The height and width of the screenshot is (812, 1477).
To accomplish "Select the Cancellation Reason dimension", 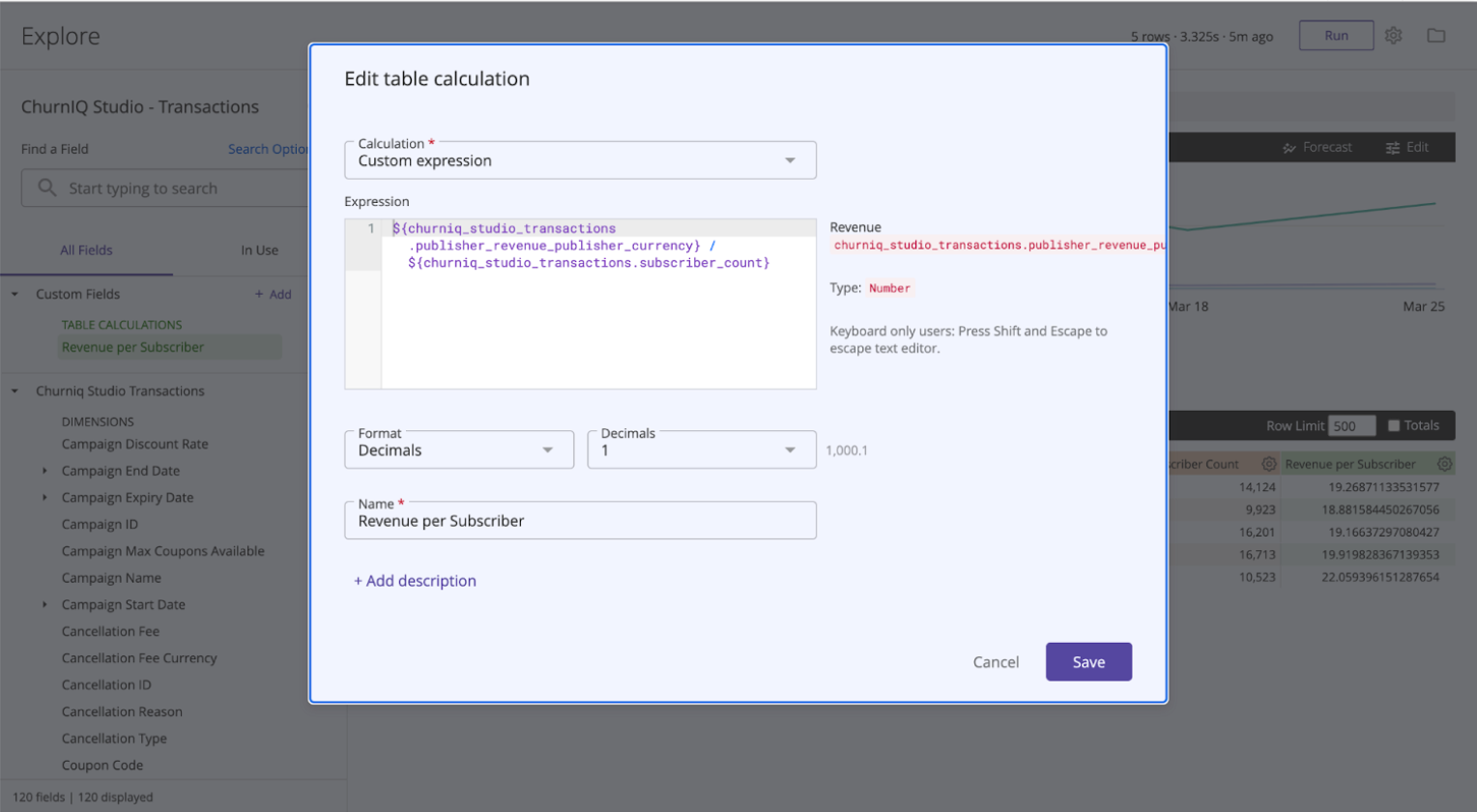I will 122,712.
